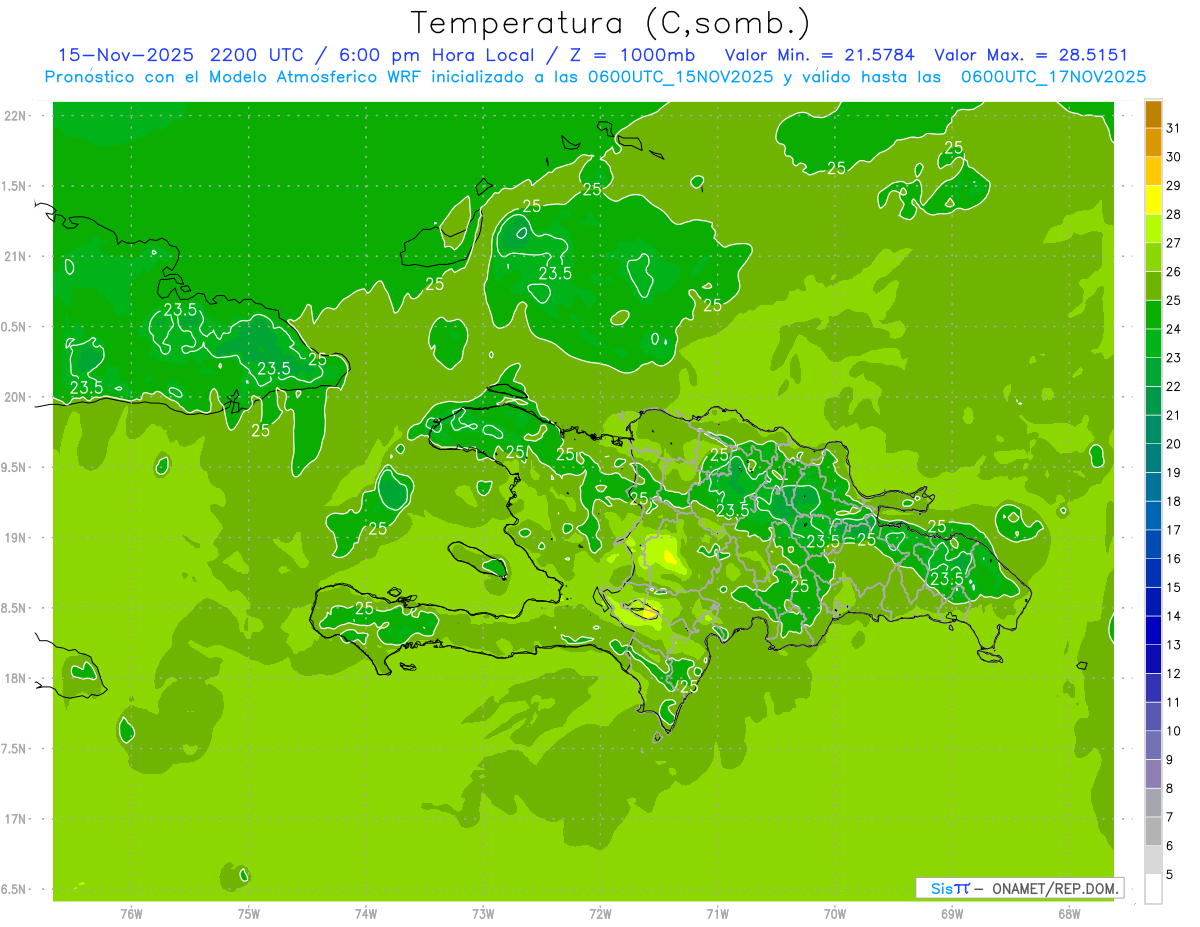Click the color scale label "29"
This screenshot has height=927, width=1200.
1174,186
